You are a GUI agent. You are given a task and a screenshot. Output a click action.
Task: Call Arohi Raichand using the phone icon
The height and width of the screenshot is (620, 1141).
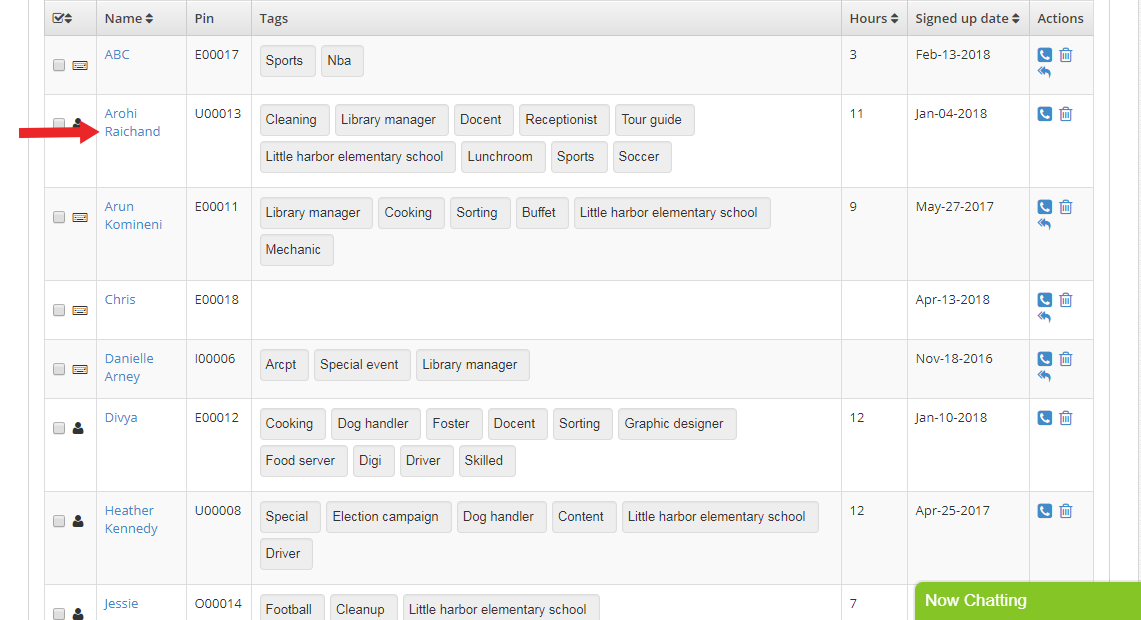point(1044,114)
